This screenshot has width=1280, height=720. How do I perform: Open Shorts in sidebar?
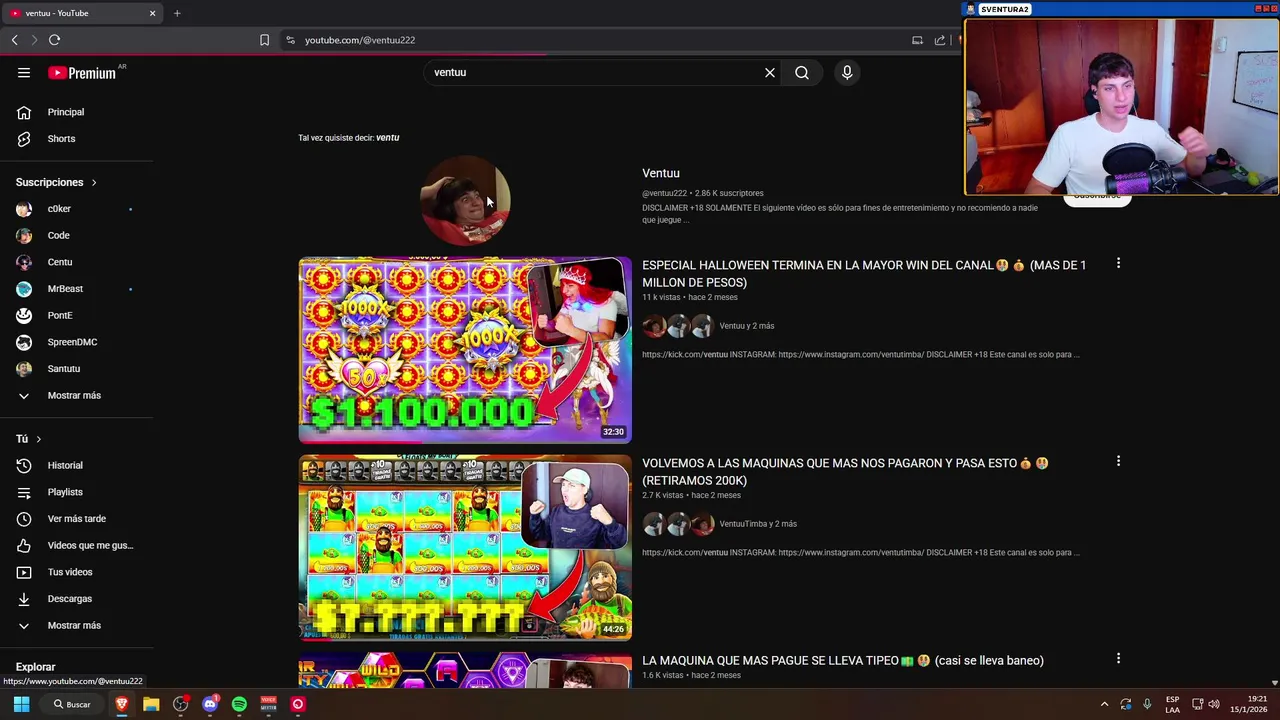[76, 139]
